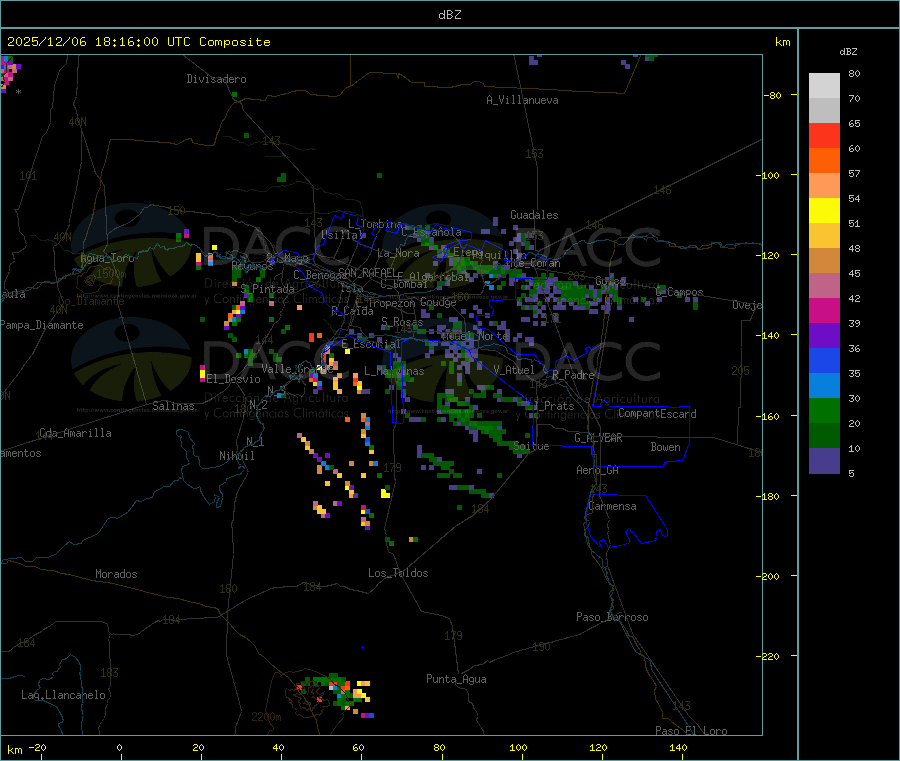Click the dBZ title at top center
The image size is (900, 761).
click(x=449, y=15)
